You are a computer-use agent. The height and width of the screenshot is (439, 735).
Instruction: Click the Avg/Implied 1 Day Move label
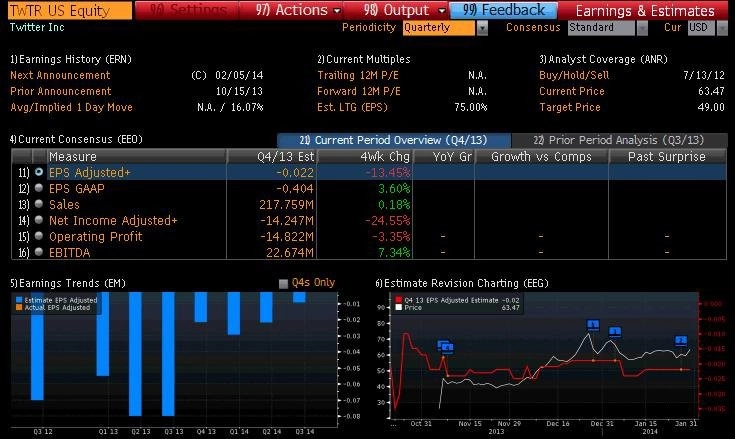tap(71, 107)
